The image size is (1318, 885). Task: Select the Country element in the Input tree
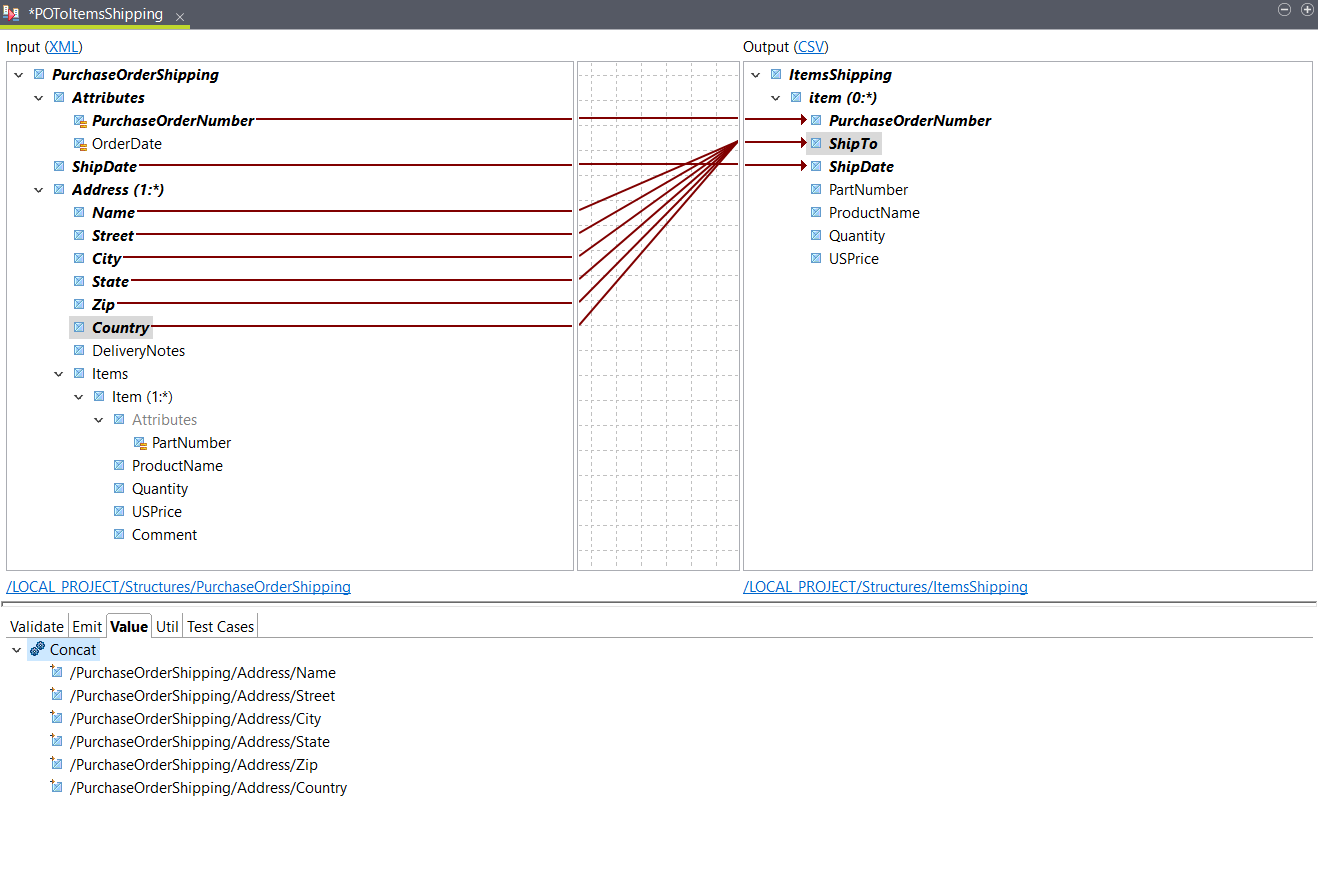(x=120, y=327)
